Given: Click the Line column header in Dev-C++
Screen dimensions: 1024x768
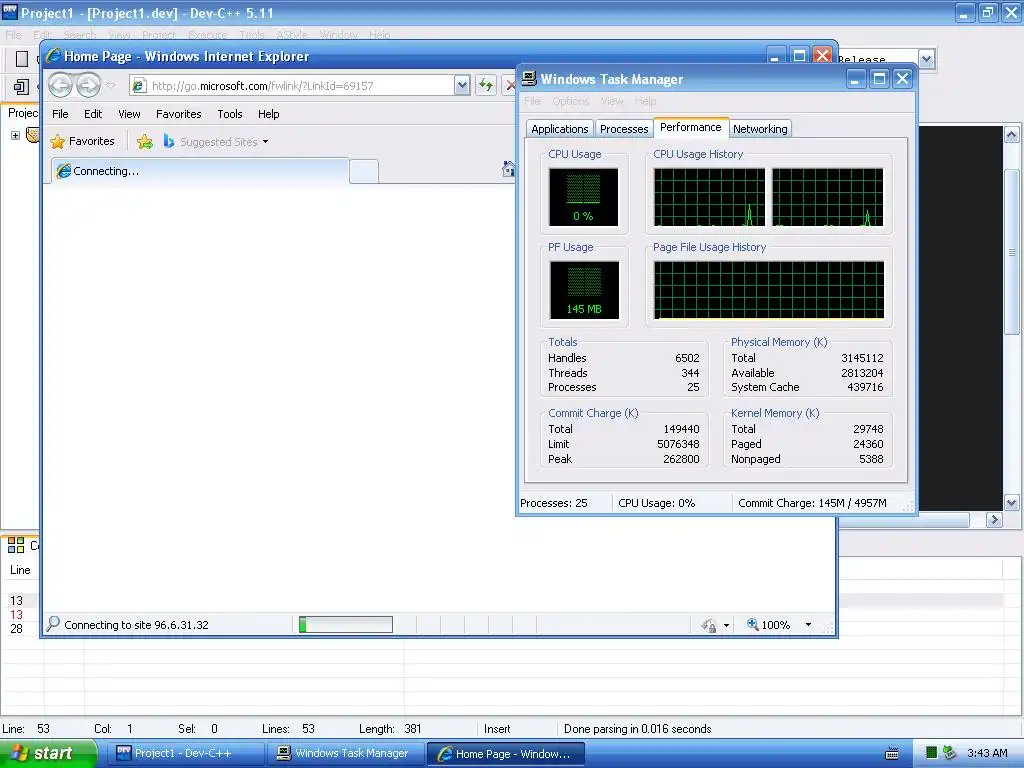Looking at the screenshot, I should tap(20, 570).
